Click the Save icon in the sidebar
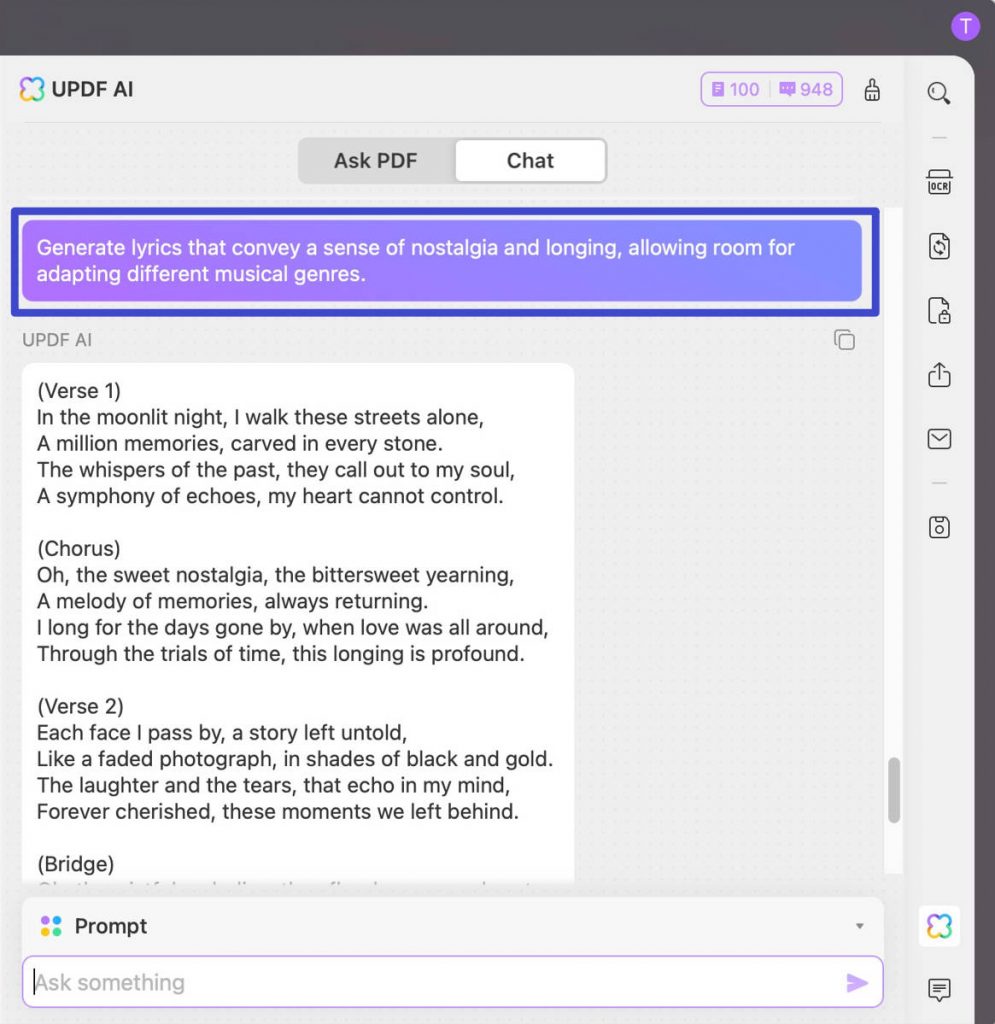This screenshot has width=995, height=1024. pyautogui.click(x=938, y=527)
